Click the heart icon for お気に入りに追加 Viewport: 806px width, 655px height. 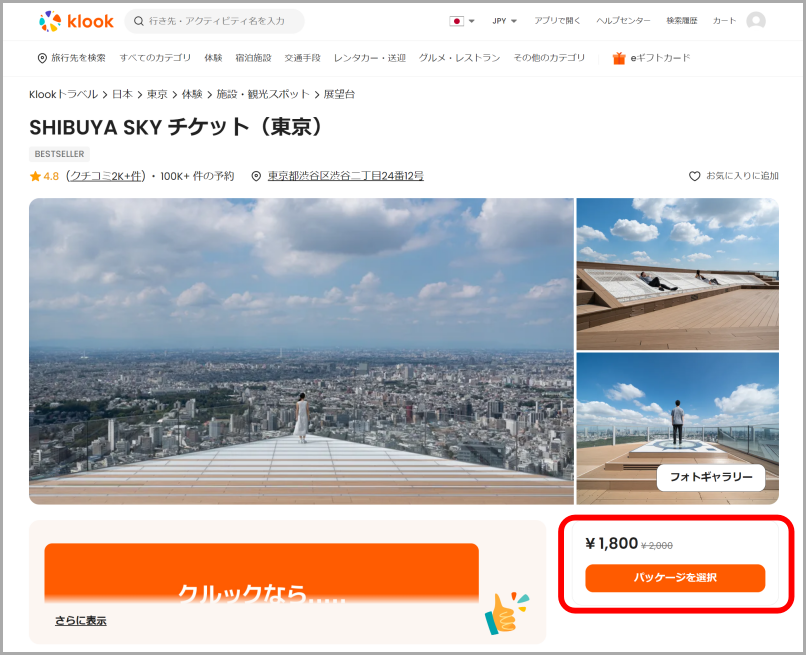694,176
